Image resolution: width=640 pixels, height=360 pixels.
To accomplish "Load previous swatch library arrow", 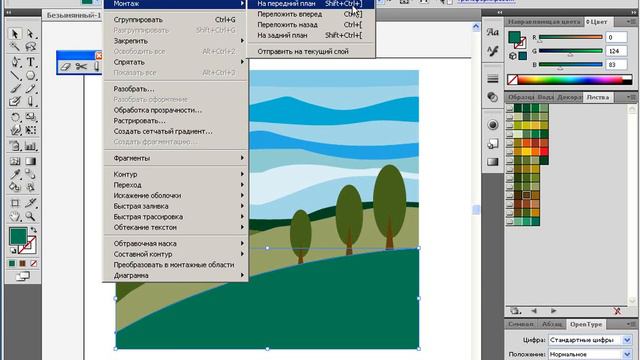I will (x=534, y=311).
